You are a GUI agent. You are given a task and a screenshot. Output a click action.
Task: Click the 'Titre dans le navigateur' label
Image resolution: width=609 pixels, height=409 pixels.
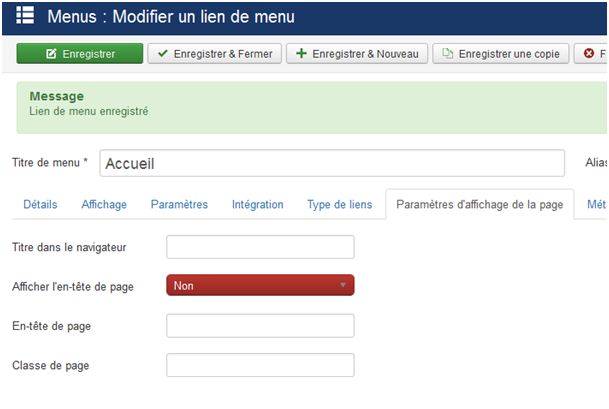click(69, 247)
